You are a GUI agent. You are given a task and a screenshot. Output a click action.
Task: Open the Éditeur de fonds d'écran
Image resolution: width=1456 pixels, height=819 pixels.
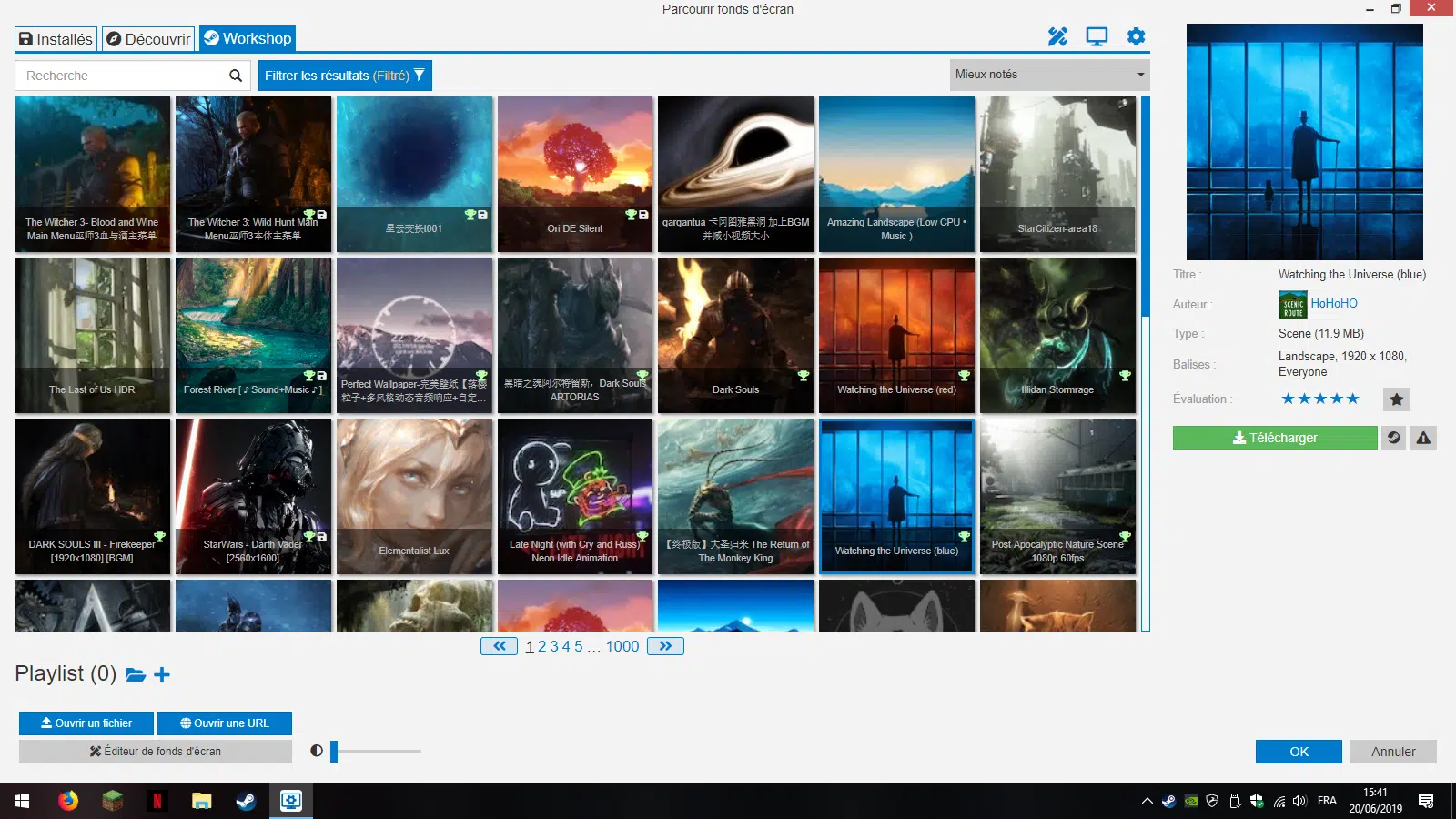click(x=156, y=752)
